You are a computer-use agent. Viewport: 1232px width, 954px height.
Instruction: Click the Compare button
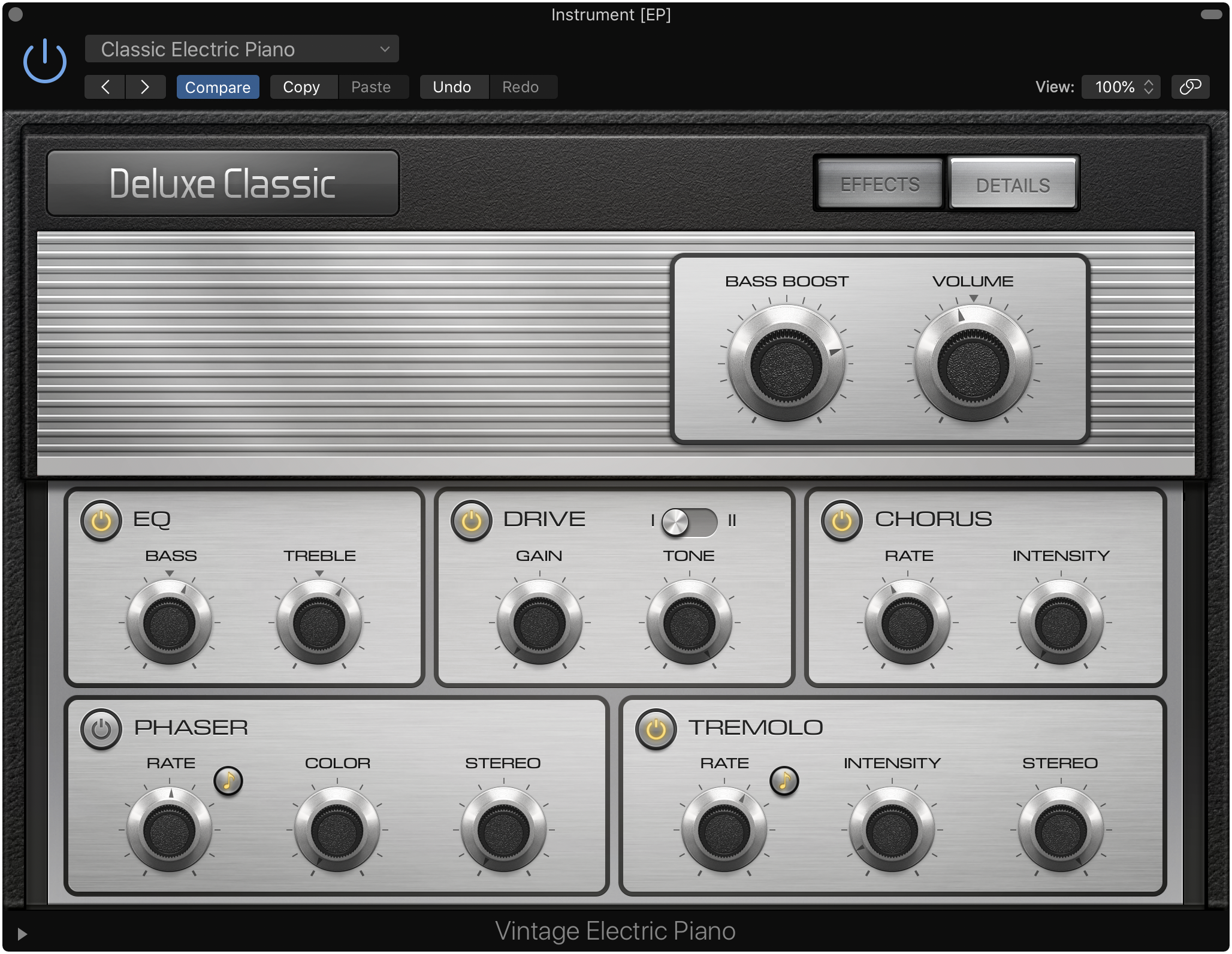coord(218,87)
